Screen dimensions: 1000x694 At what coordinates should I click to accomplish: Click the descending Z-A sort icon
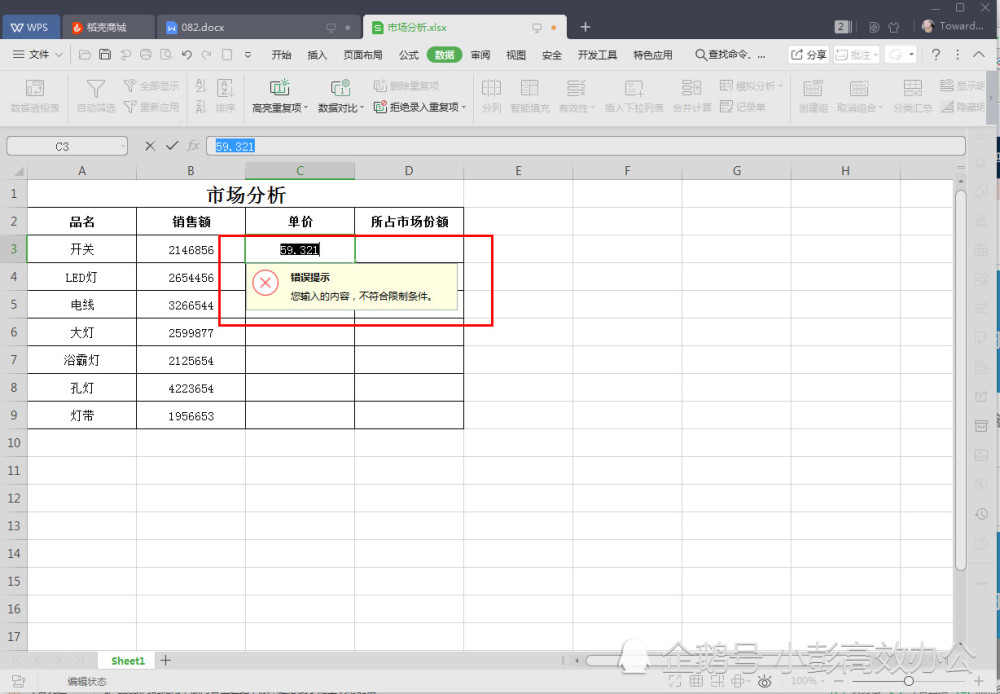202,107
